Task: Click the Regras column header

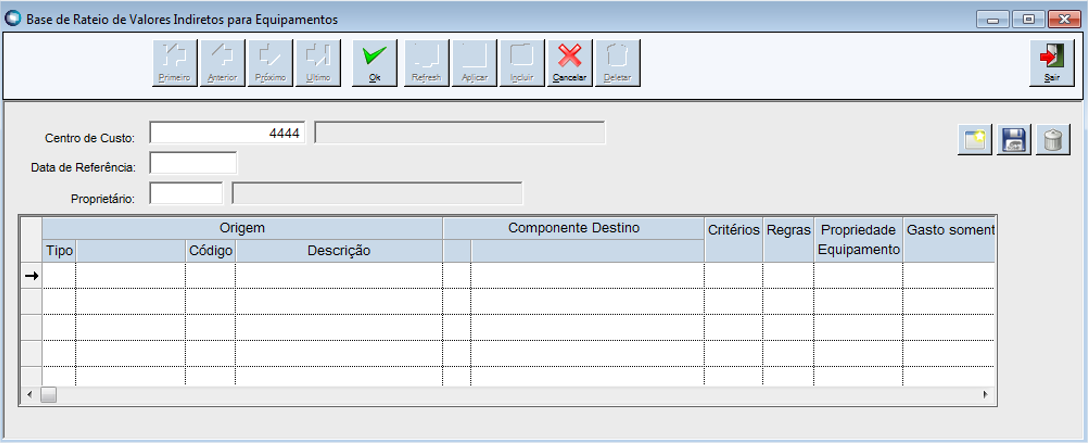Action: point(788,240)
